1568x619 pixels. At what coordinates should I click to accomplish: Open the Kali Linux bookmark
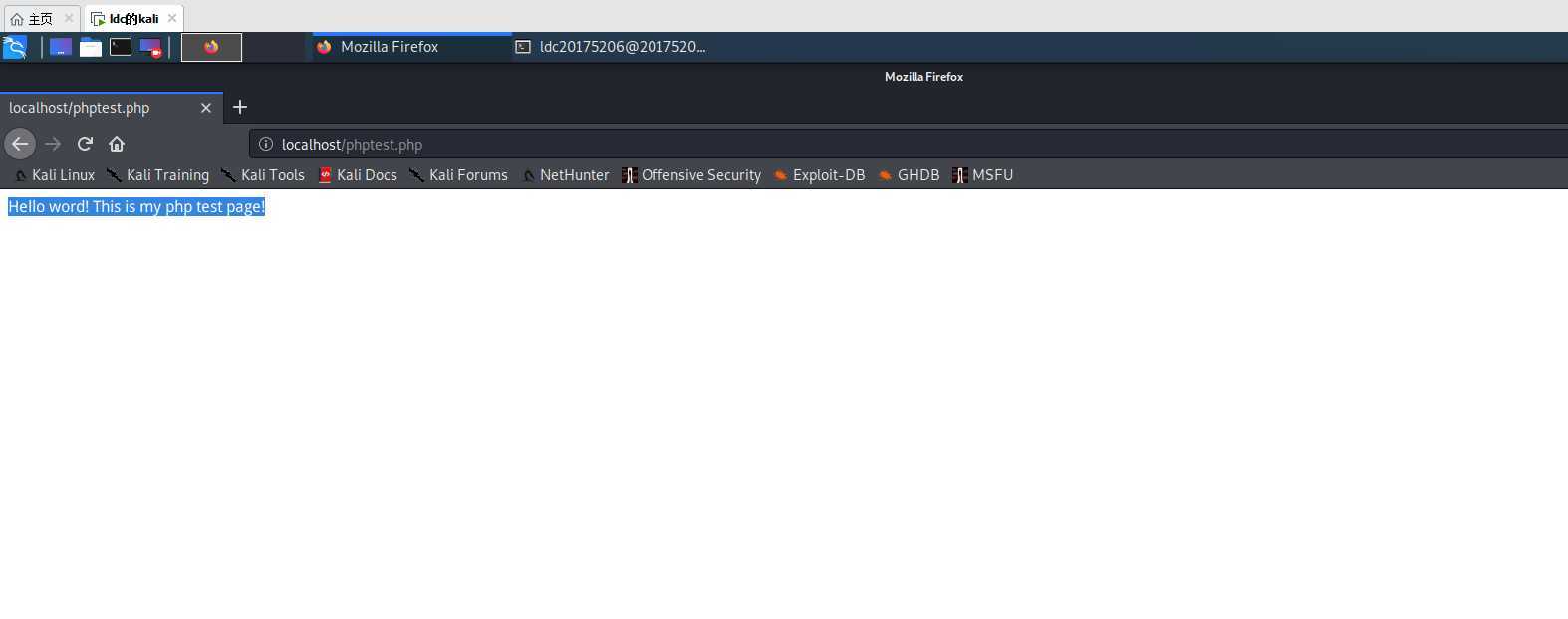coord(55,175)
